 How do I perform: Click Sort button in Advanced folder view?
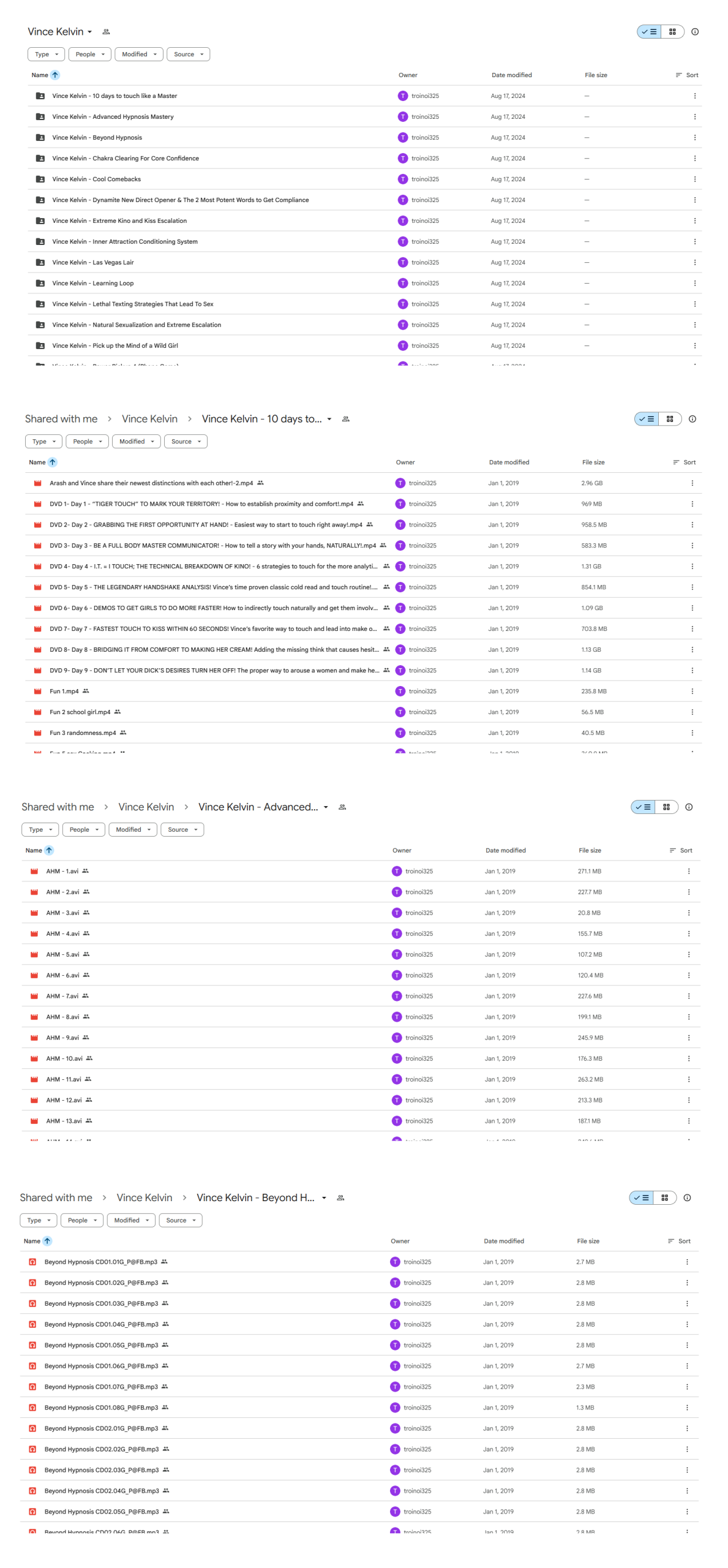pos(680,851)
